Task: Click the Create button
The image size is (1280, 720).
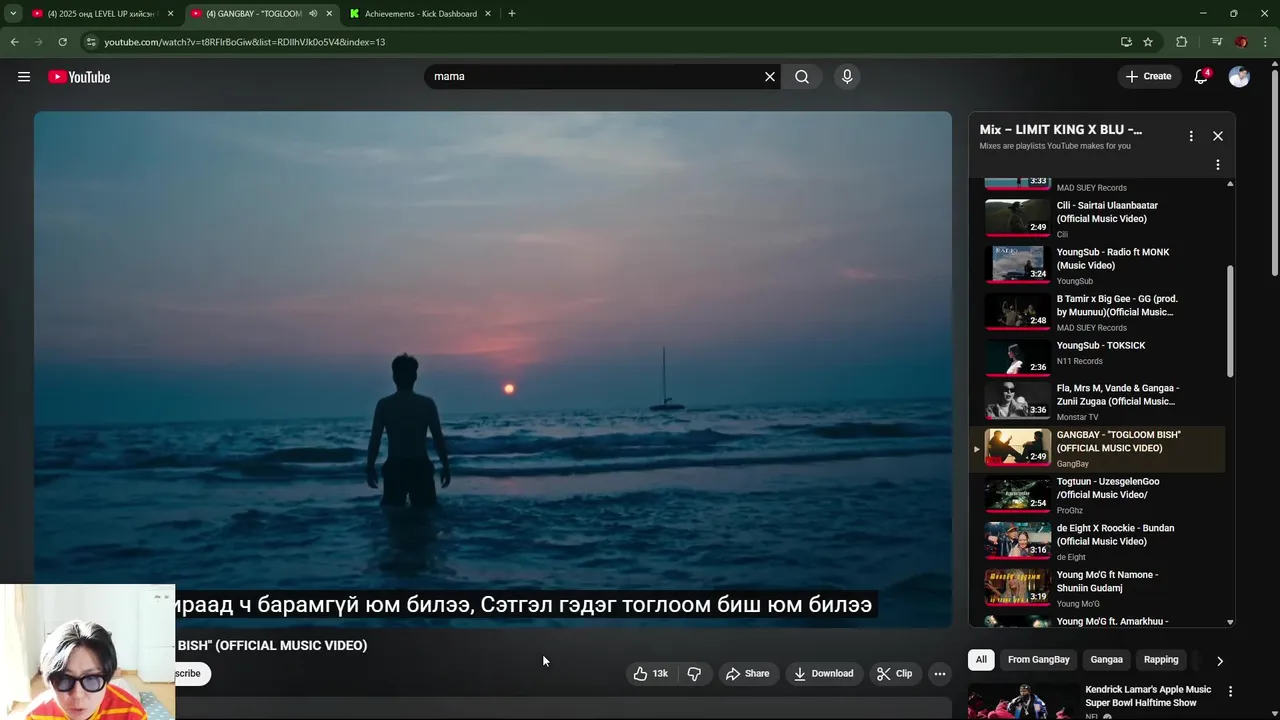Action: coord(1148,76)
